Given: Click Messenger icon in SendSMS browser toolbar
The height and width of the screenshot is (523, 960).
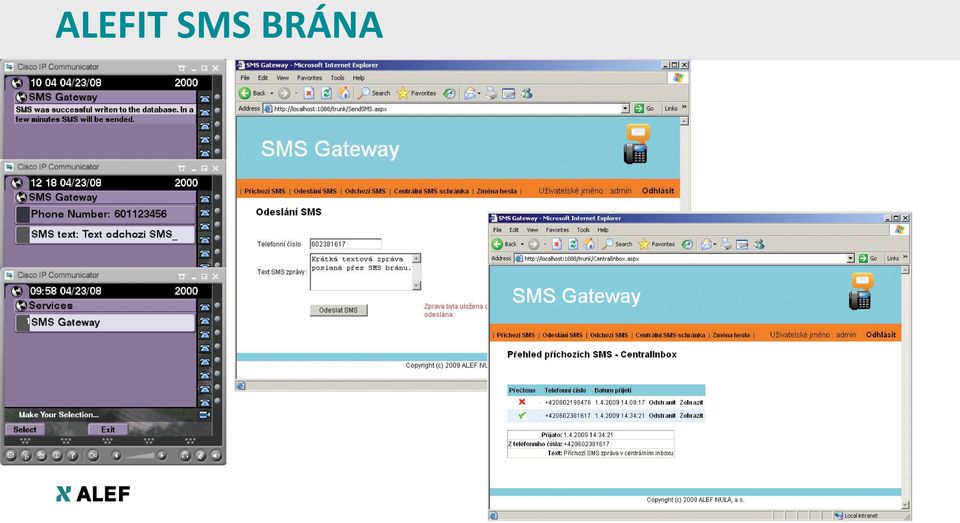Looking at the screenshot, I should click(527, 93).
